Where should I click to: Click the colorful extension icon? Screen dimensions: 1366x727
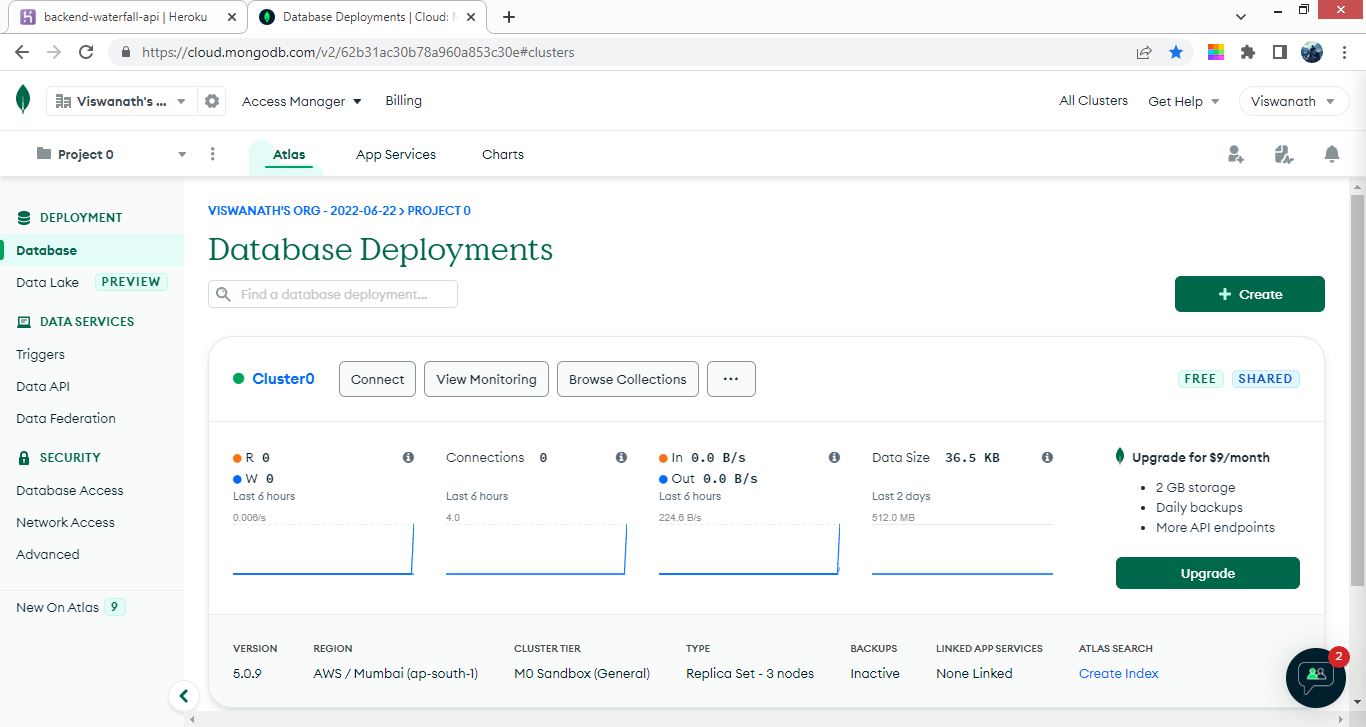pyautogui.click(x=1216, y=52)
